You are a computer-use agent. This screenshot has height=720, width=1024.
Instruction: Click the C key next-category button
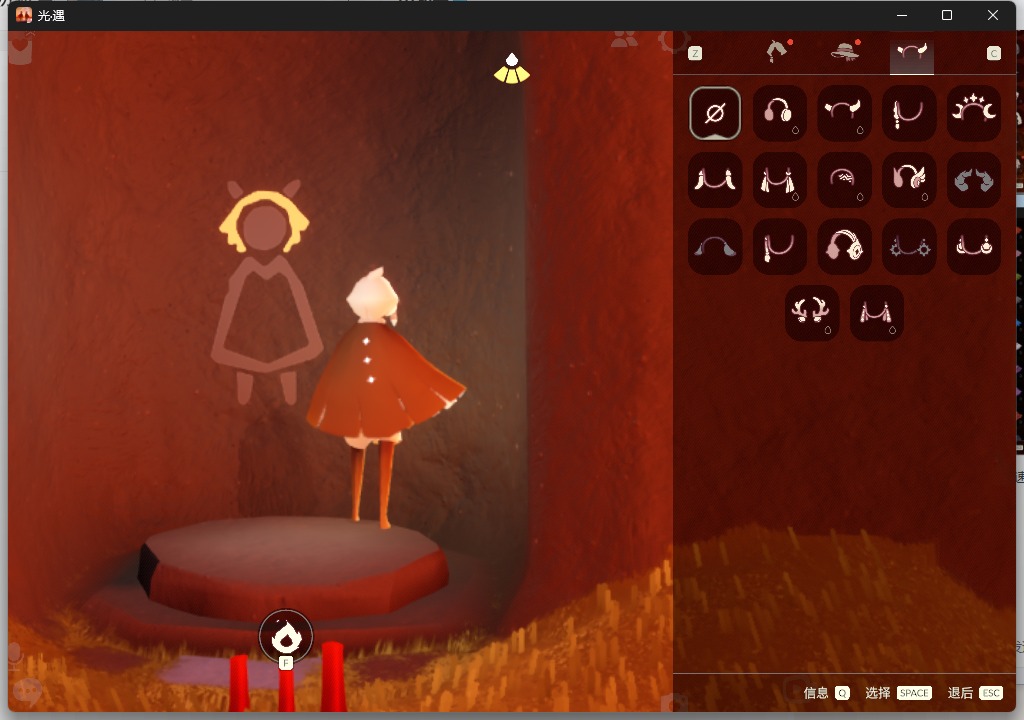(993, 54)
